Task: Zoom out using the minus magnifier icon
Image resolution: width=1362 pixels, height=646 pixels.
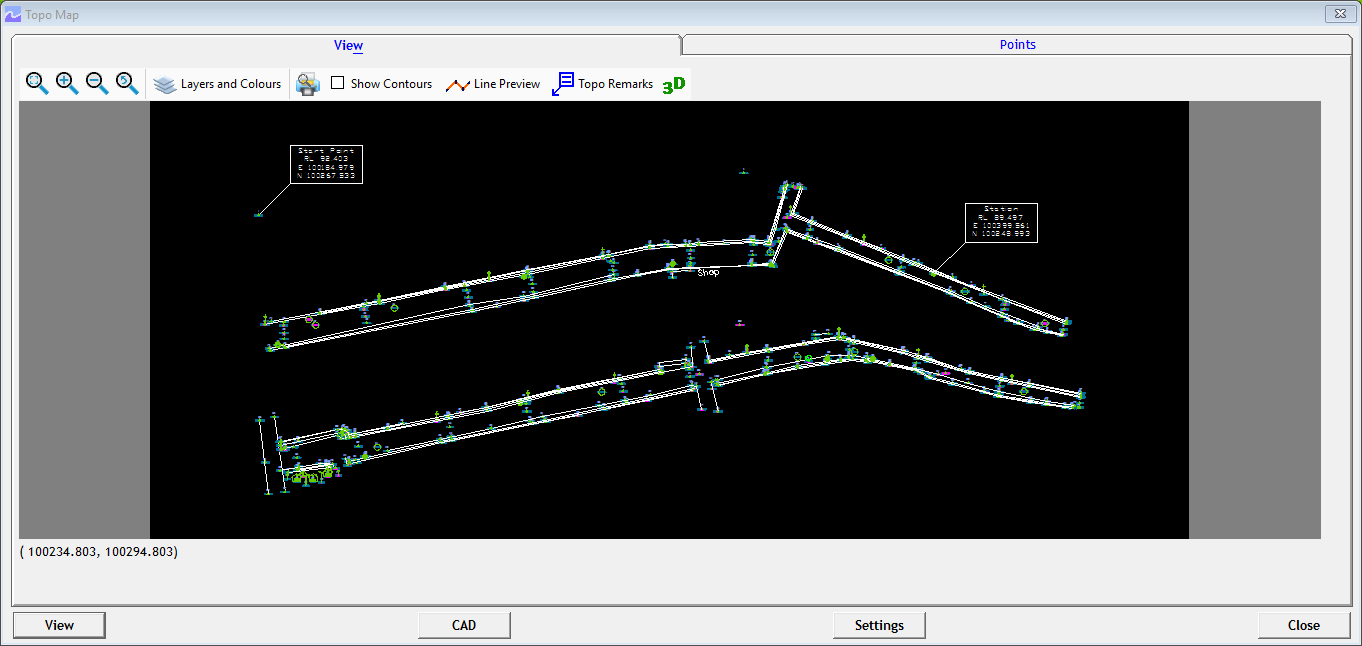Action: [x=94, y=81]
